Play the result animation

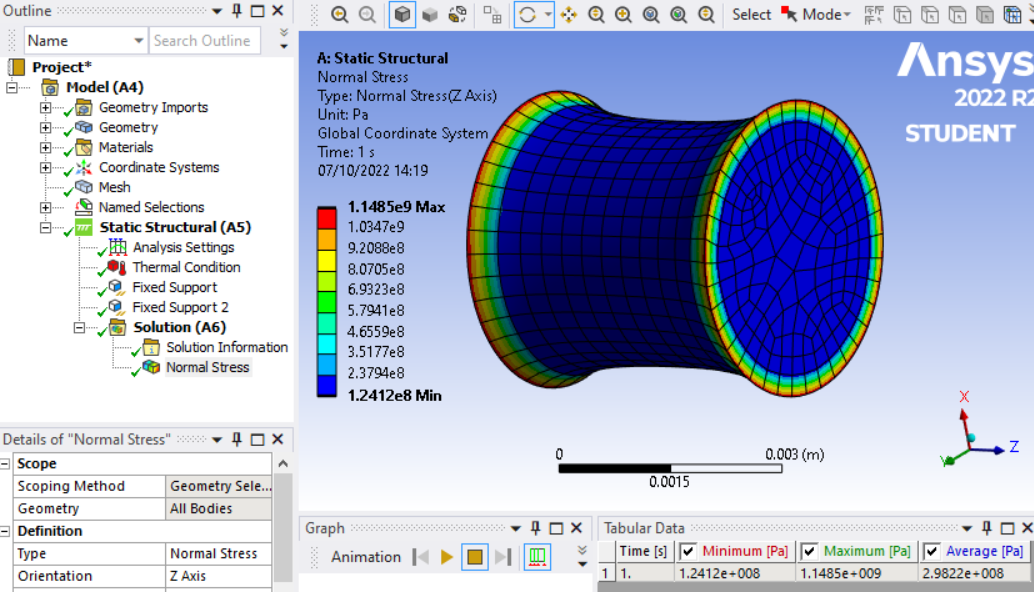[447, 557]
